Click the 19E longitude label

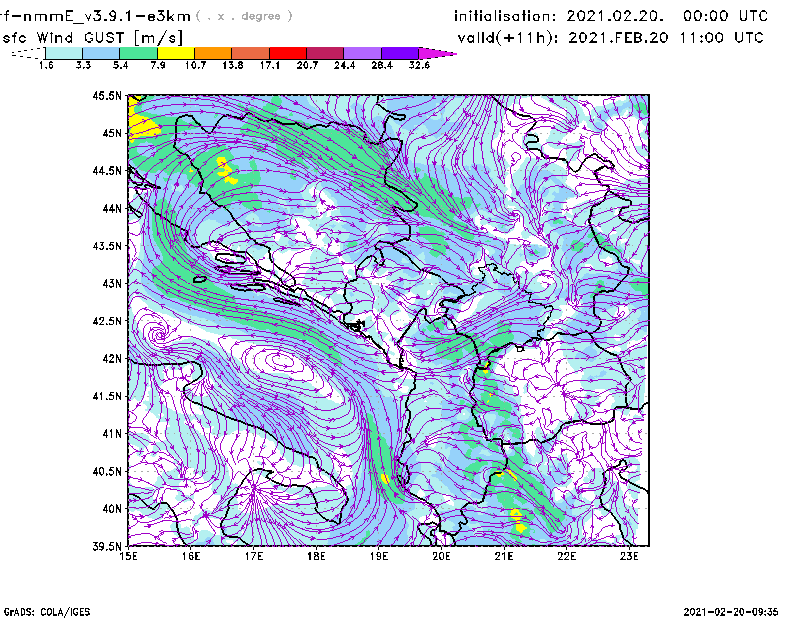click(x=379, y=556)
